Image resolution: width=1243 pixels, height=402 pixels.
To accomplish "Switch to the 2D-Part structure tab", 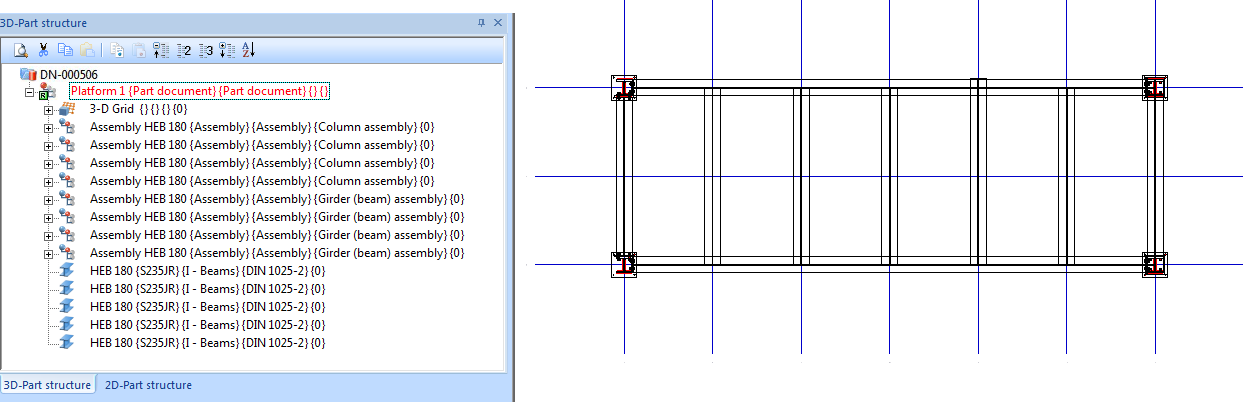I will 148,385.
